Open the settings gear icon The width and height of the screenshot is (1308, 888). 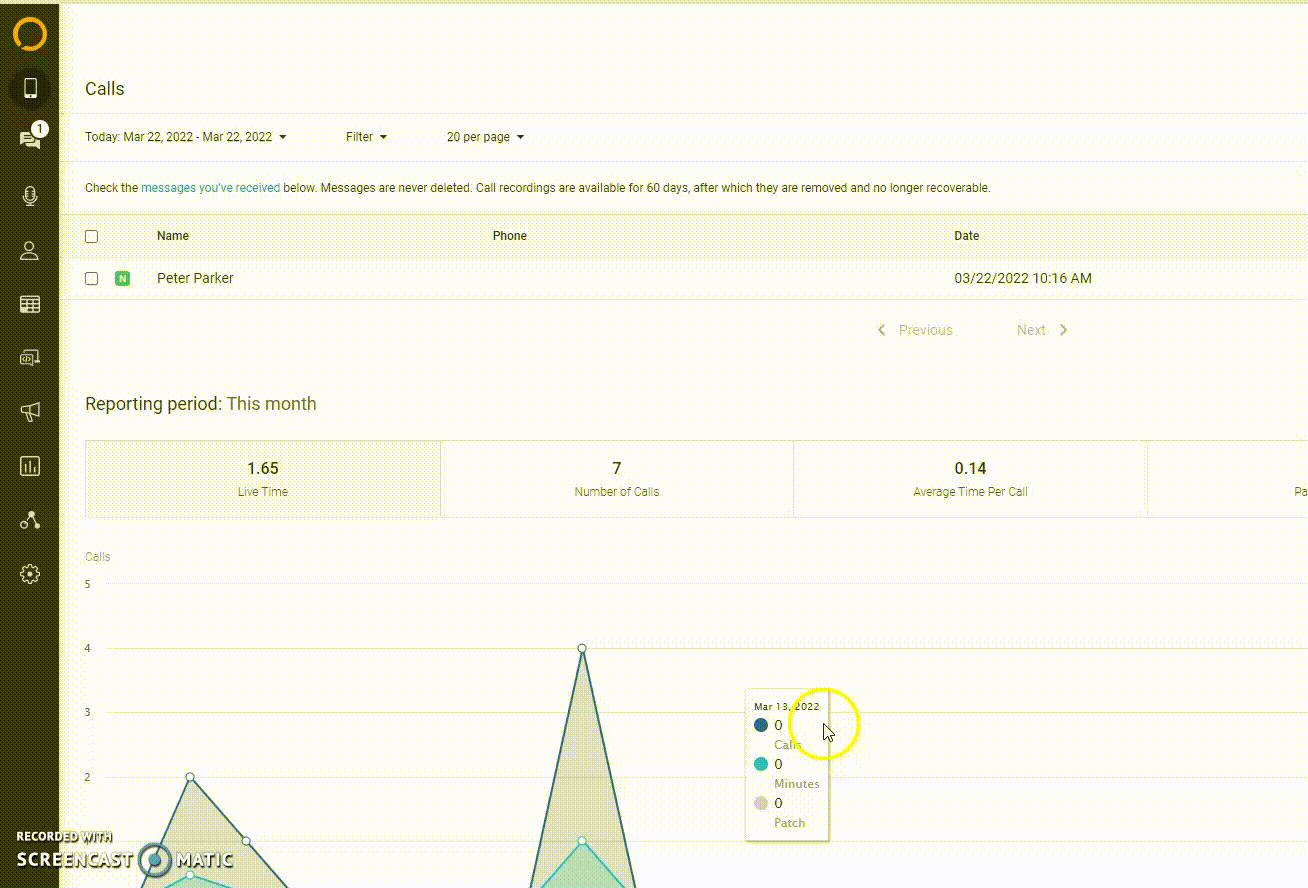pyautogui.click(x=30, y=574)
